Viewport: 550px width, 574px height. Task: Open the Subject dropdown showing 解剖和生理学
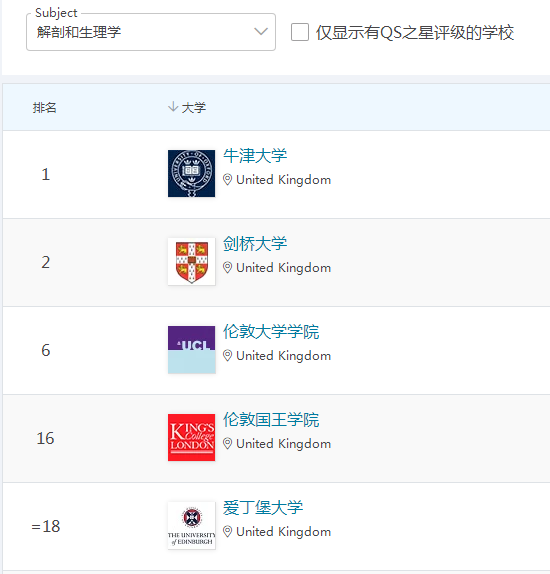[x=151, y=32]
